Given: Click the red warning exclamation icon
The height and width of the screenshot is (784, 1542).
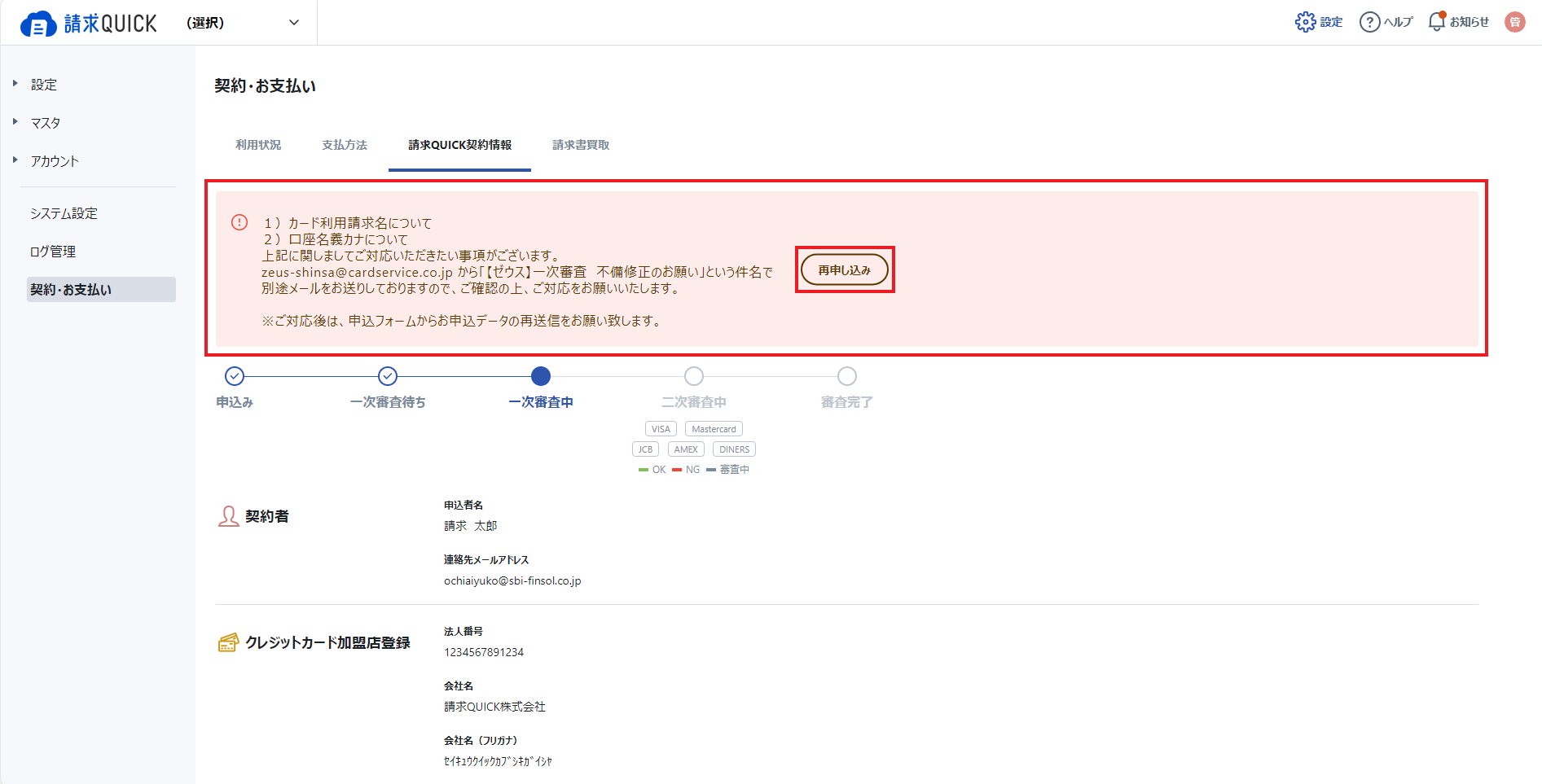Looking at the screenshot, I should [239, 222].
